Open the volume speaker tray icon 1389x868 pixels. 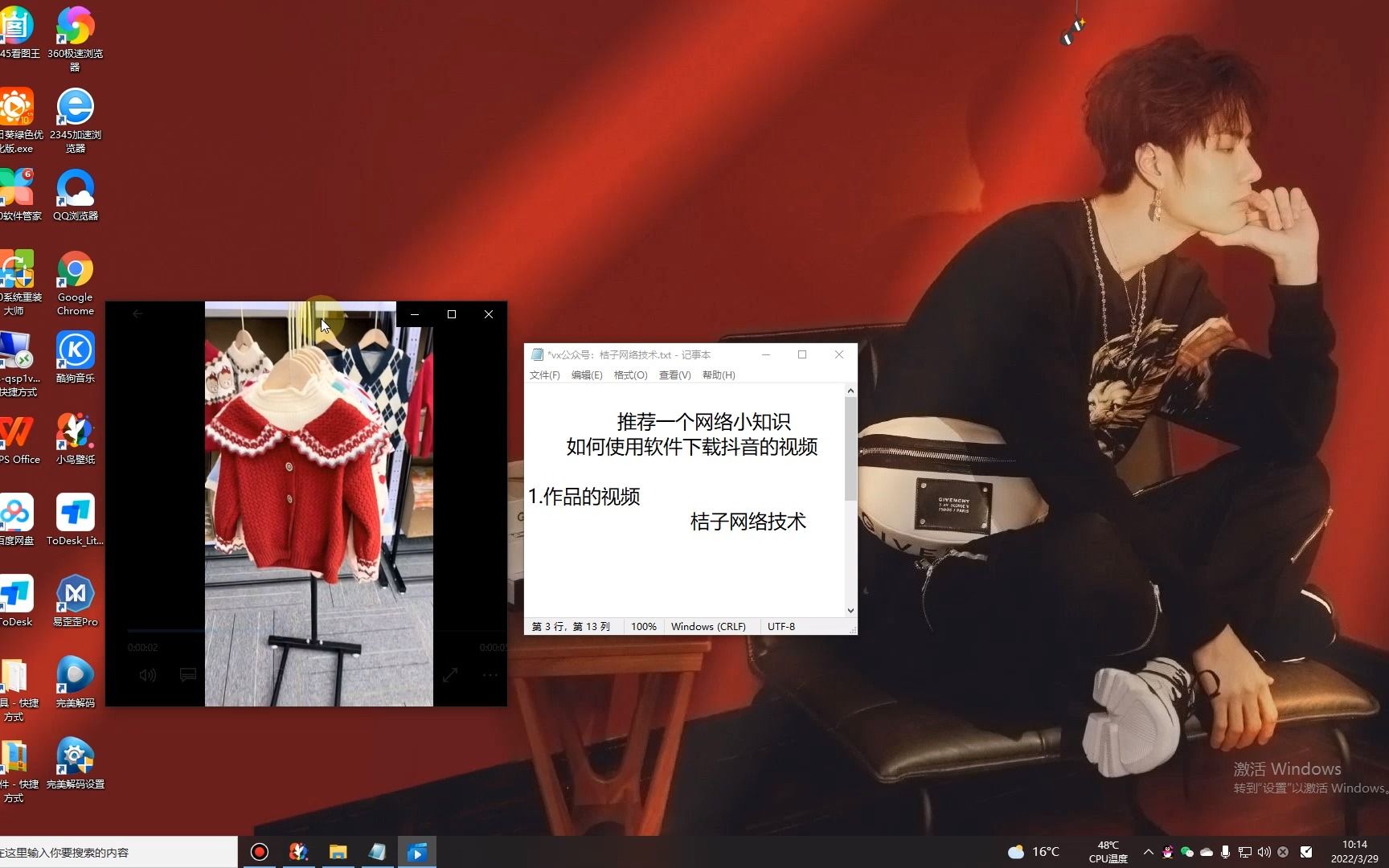[x=1264, y=852]
